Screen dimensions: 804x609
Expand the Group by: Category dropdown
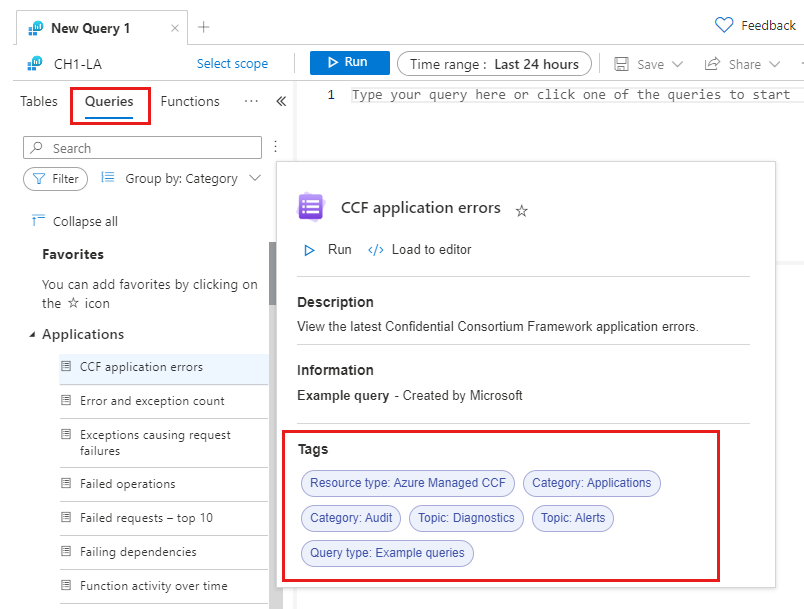pyautogui.click(x=181, y=179)
